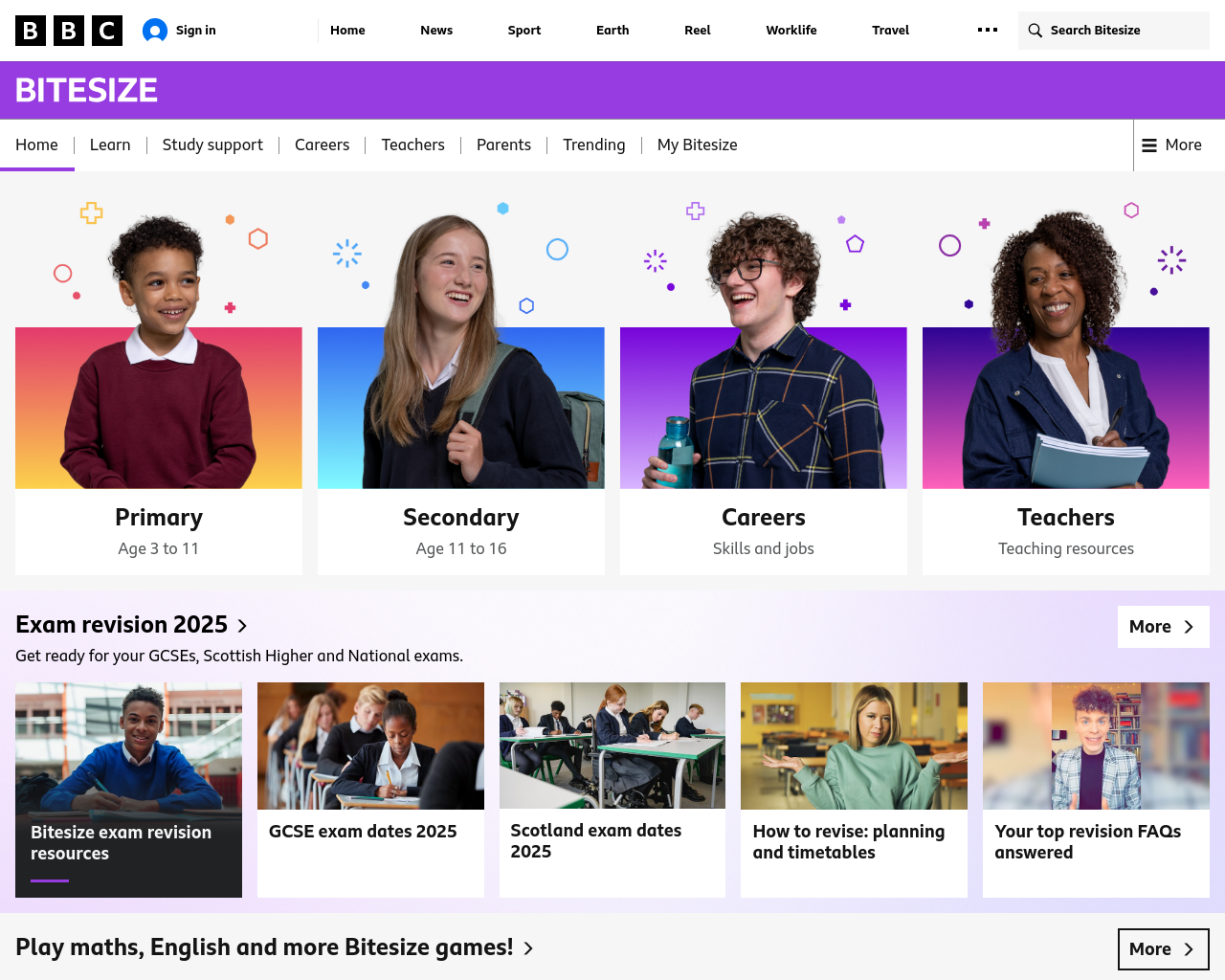Click the Exam revision 2025 heading

pyautogui.click(x=122, y=625)
